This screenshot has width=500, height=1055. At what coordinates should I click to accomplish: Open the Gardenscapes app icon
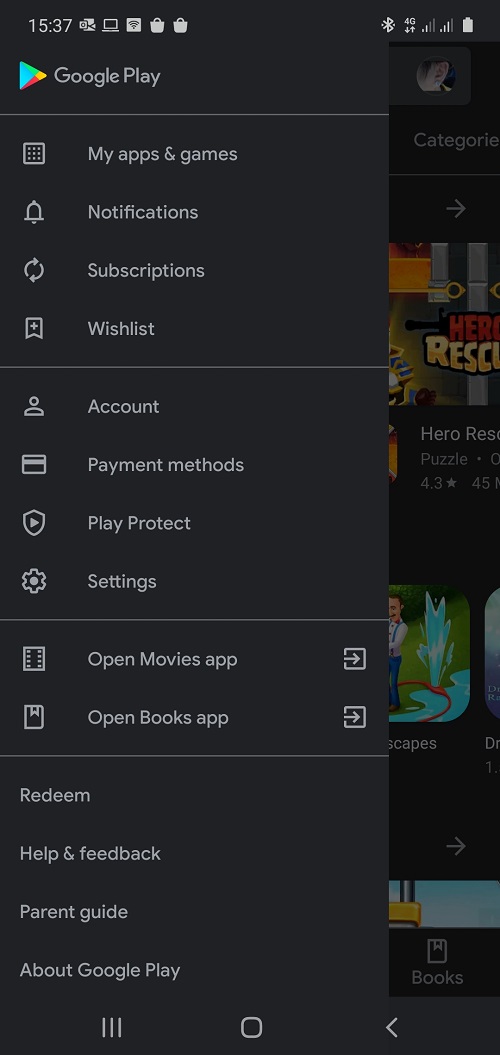(x=429, y=654)
